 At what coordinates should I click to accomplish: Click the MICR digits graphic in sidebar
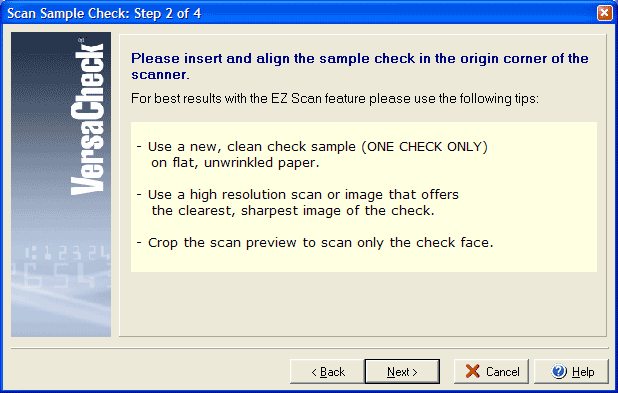(x=61, y=266)
